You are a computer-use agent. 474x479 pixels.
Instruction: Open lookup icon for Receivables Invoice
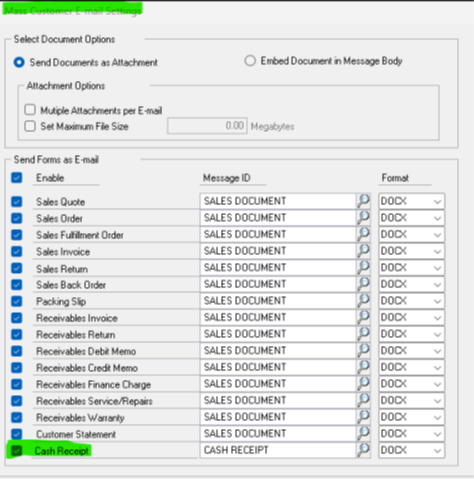pyautogui.click(x=363, y=317)
